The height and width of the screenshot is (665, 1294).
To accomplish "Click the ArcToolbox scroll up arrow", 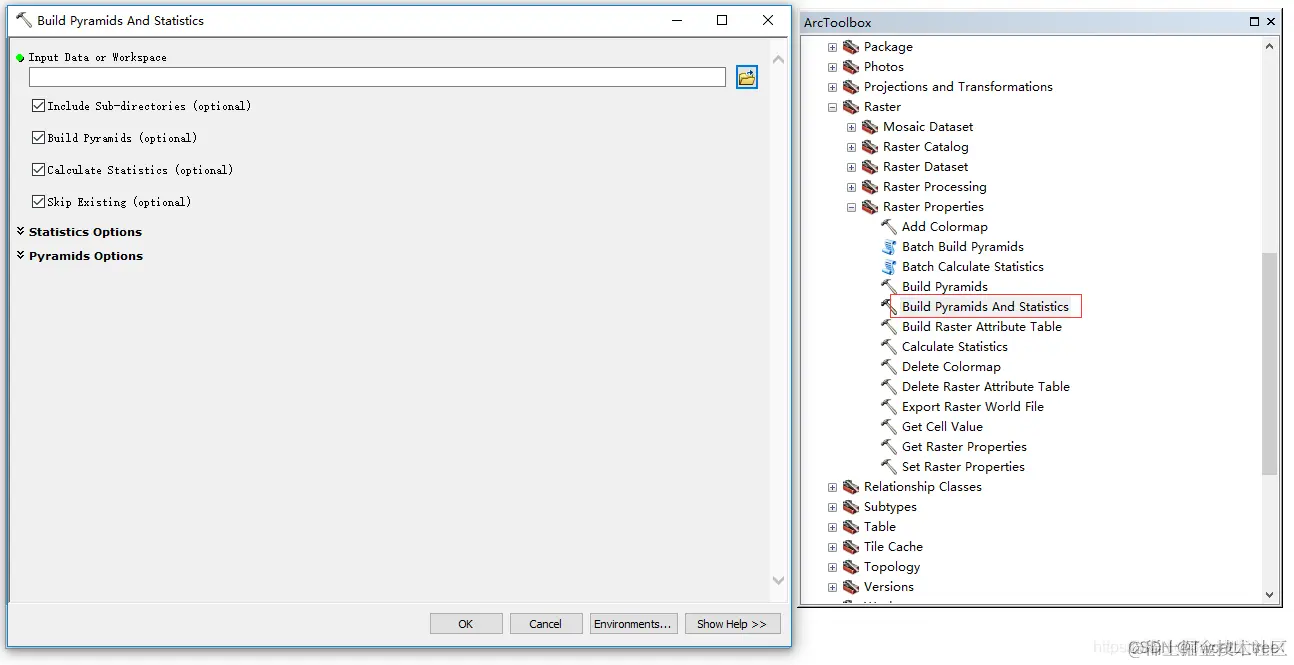I will (1270, 46).
